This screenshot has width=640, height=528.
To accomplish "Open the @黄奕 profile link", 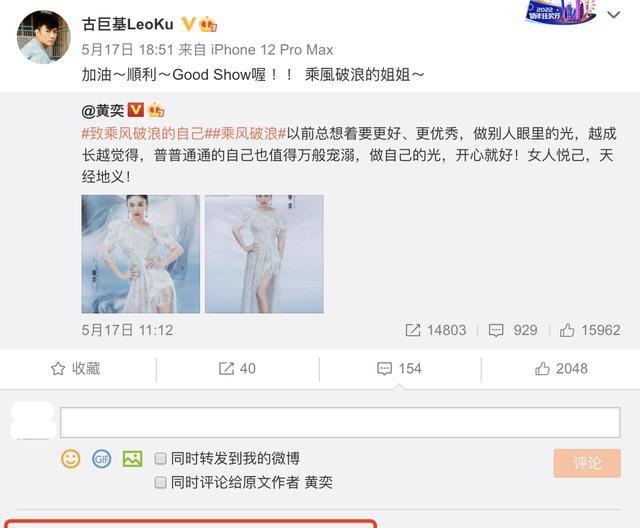I will [103, 111].
